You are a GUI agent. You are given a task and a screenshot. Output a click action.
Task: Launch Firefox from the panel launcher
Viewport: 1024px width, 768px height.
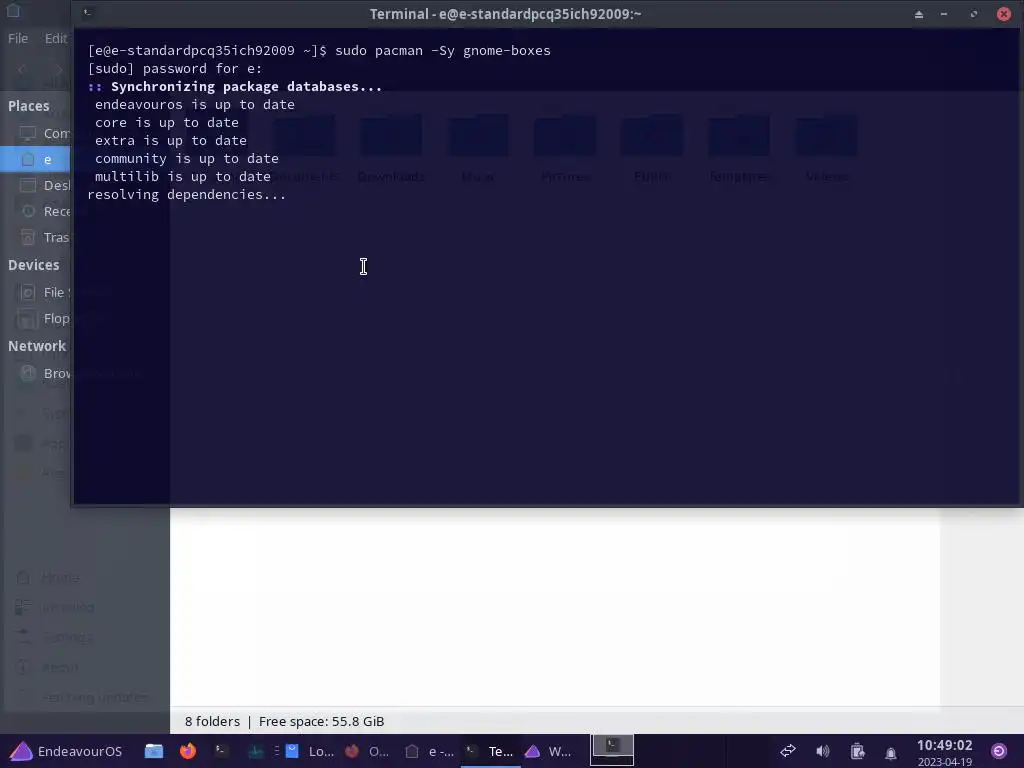188,751
